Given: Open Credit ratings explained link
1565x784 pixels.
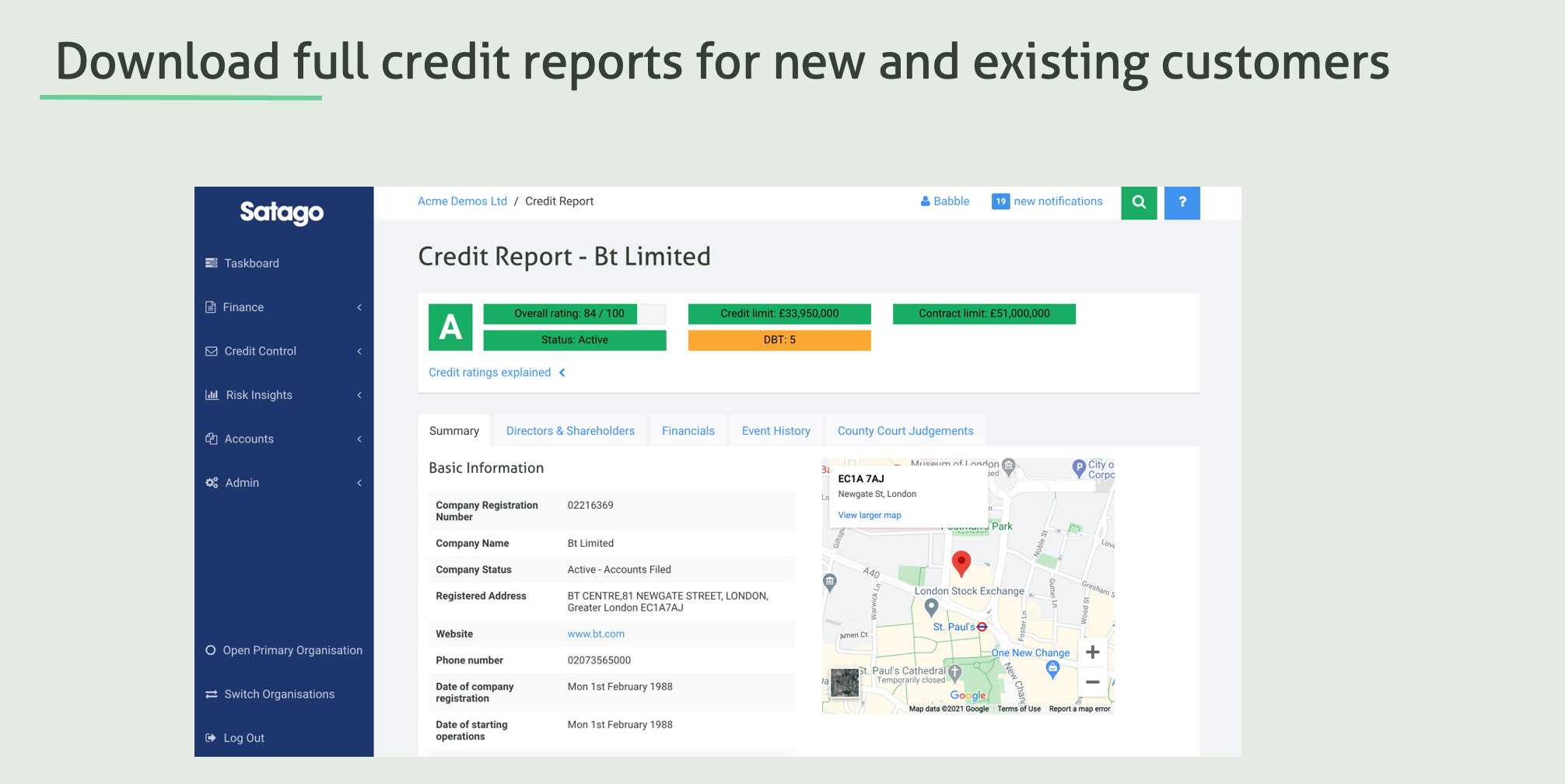Looking at the screenshot, I should click(x=489, y=373).
